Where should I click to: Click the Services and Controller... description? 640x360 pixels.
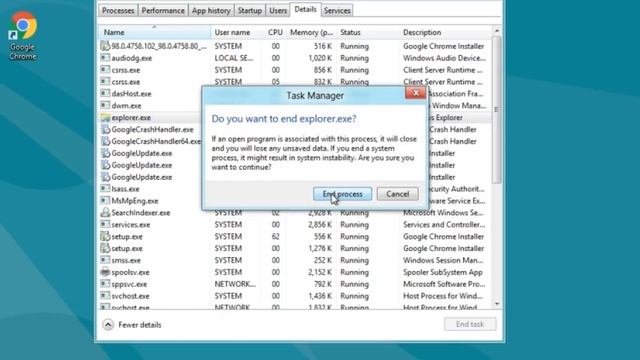pos(444,224)
